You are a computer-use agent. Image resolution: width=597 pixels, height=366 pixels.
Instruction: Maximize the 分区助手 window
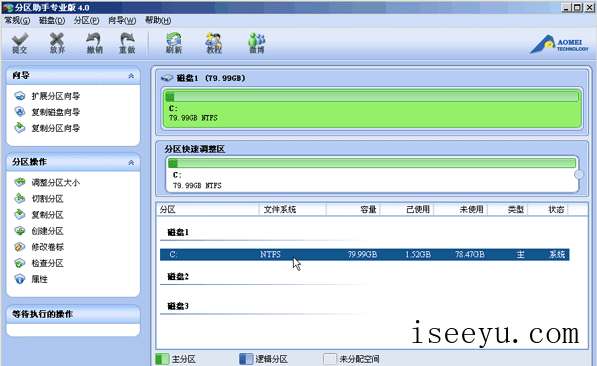point(577,7)
